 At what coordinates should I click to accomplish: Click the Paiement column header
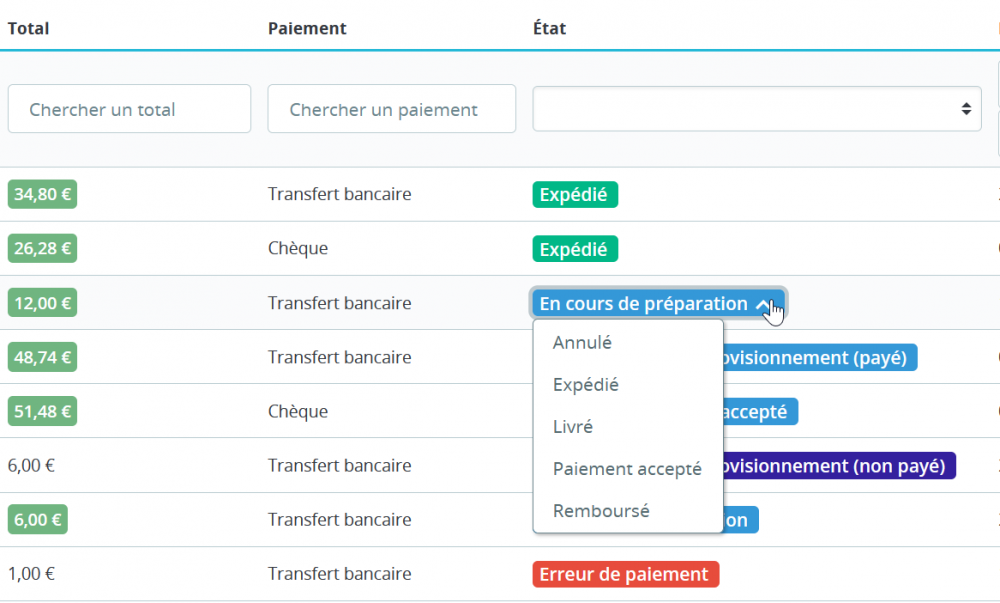pos(307,28)
